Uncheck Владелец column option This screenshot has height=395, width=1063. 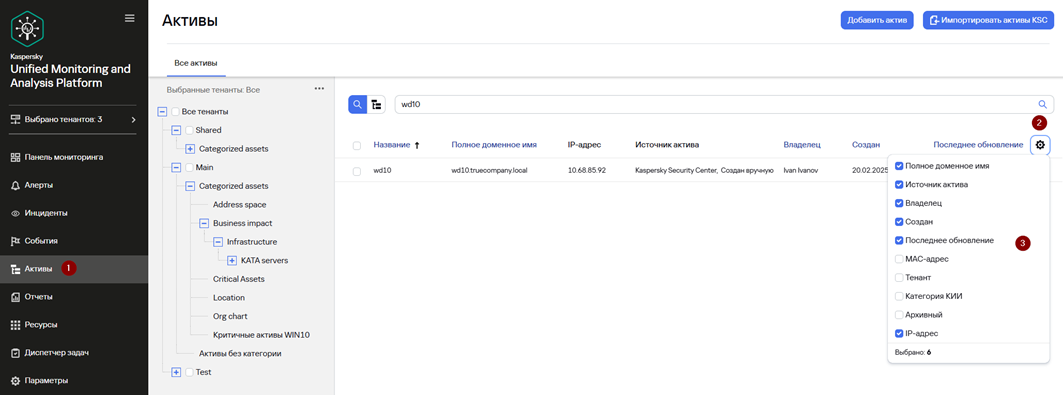(899, 203)
